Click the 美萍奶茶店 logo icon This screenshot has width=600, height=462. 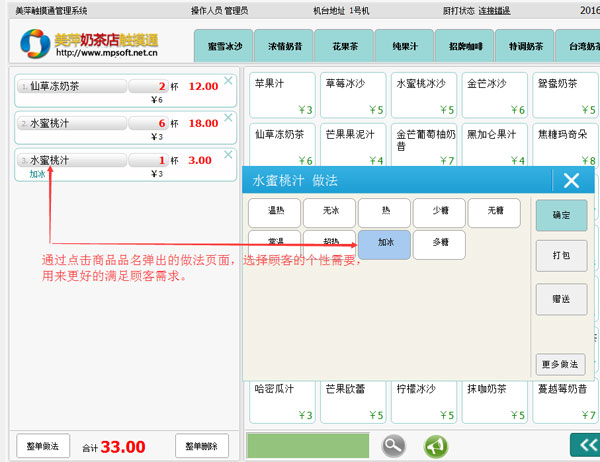click(35, 43)
